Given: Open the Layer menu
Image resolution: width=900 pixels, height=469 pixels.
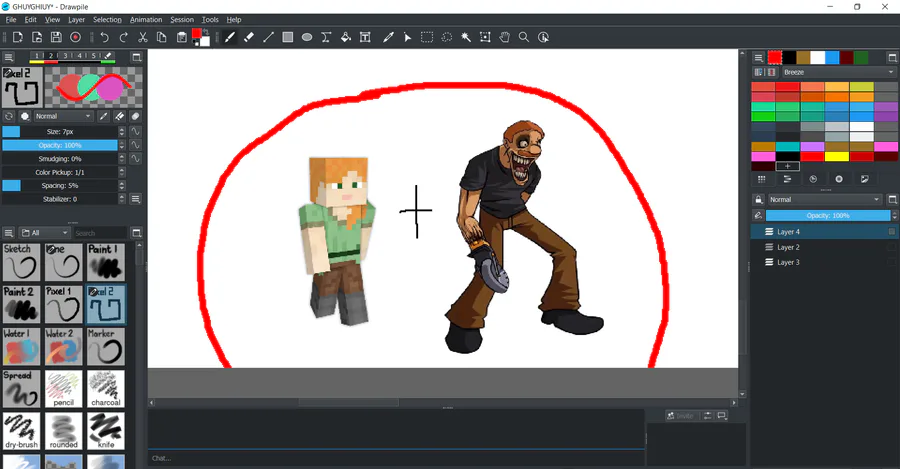Looking at the screenshot, I should pos(76,20).
